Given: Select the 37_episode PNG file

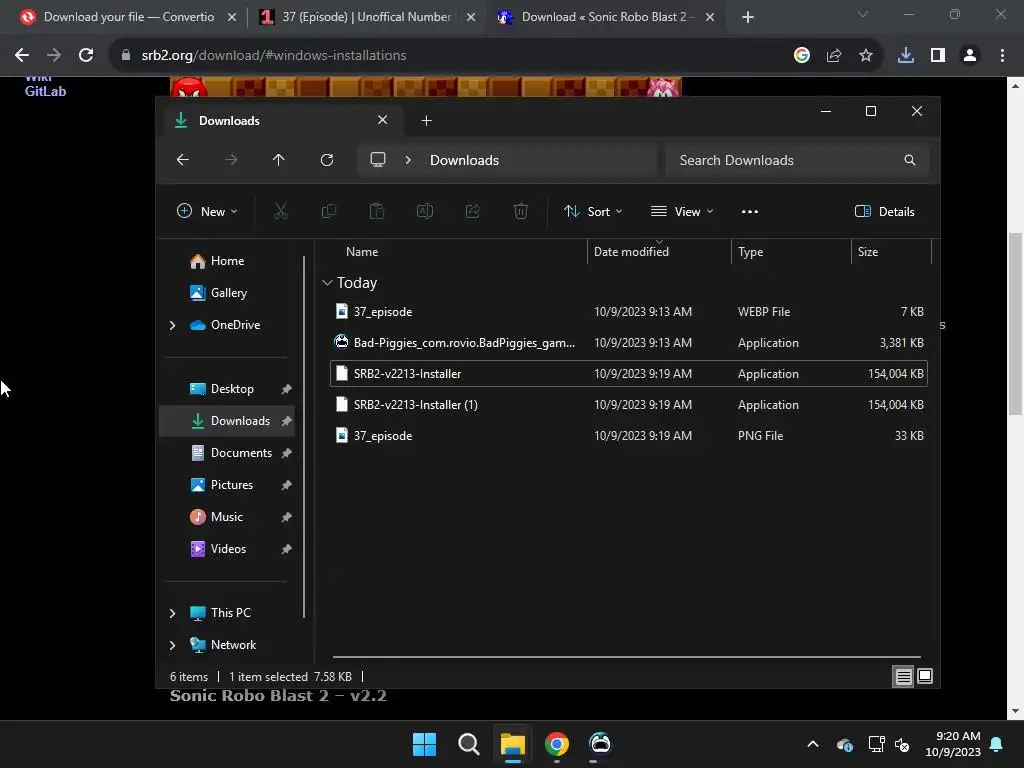Looking at the screenshot, I should coord(629,436).
